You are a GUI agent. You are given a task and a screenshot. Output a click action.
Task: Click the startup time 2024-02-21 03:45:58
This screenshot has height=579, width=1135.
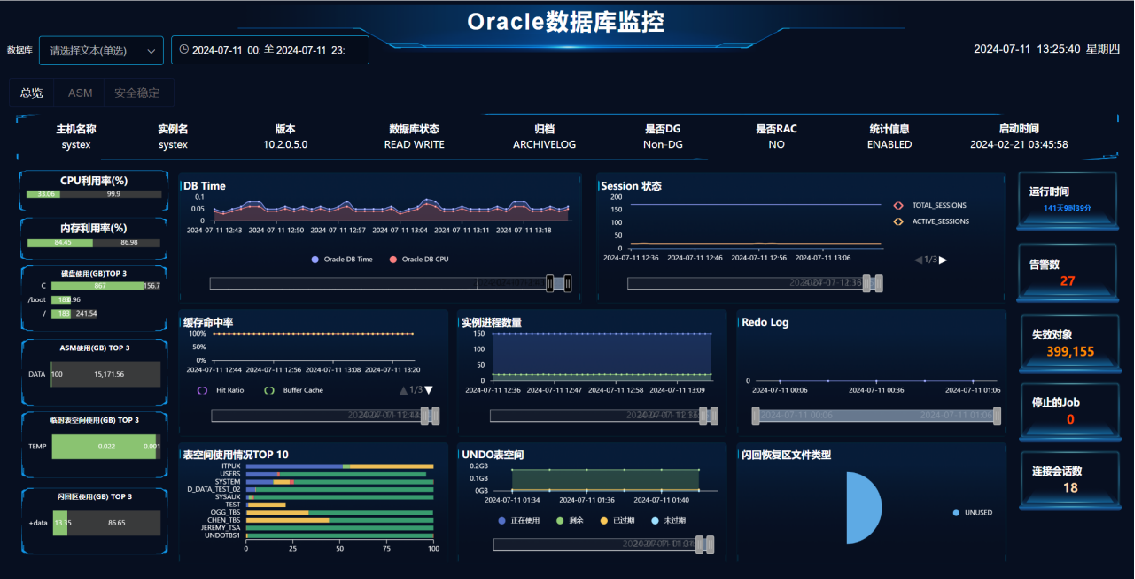click(x=1019, y=144)
